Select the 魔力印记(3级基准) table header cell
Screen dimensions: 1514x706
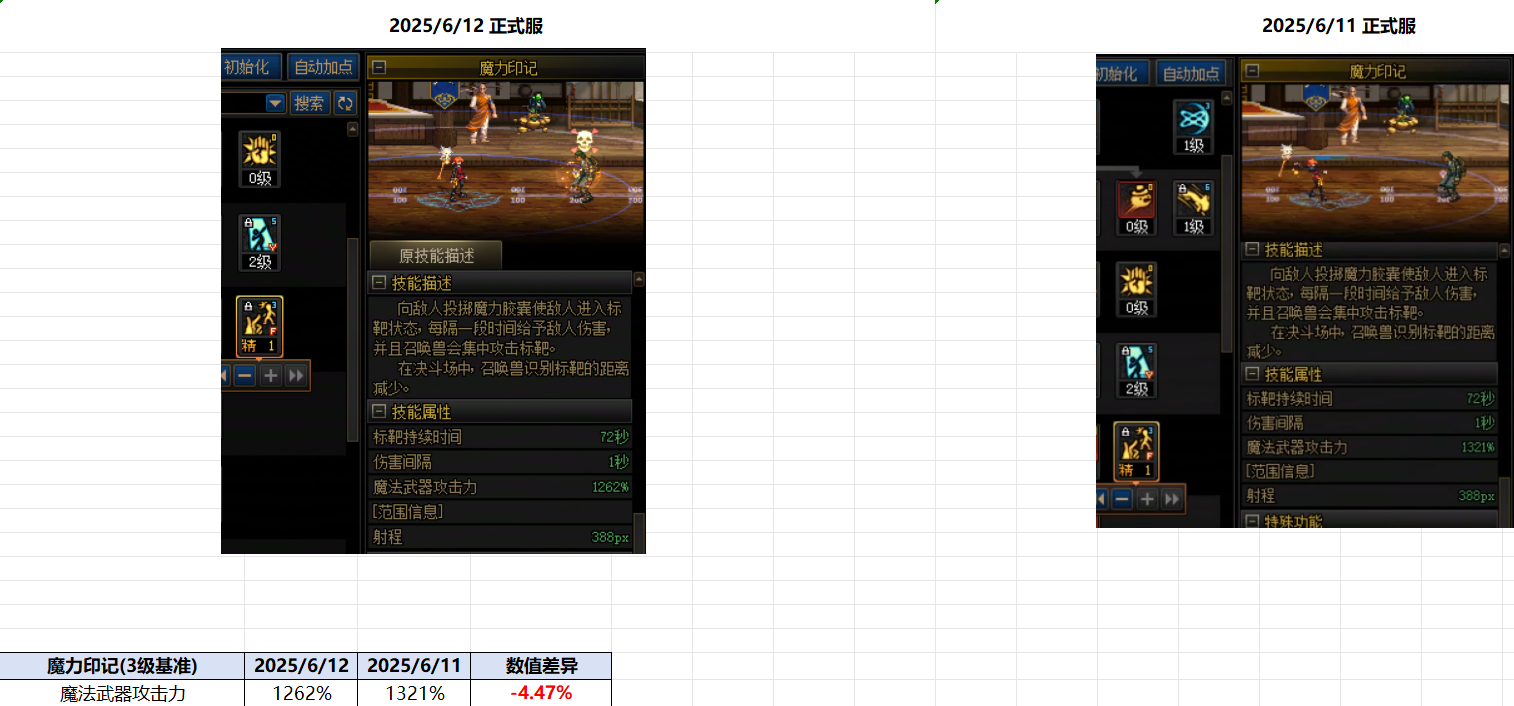[x=122, y=666]
